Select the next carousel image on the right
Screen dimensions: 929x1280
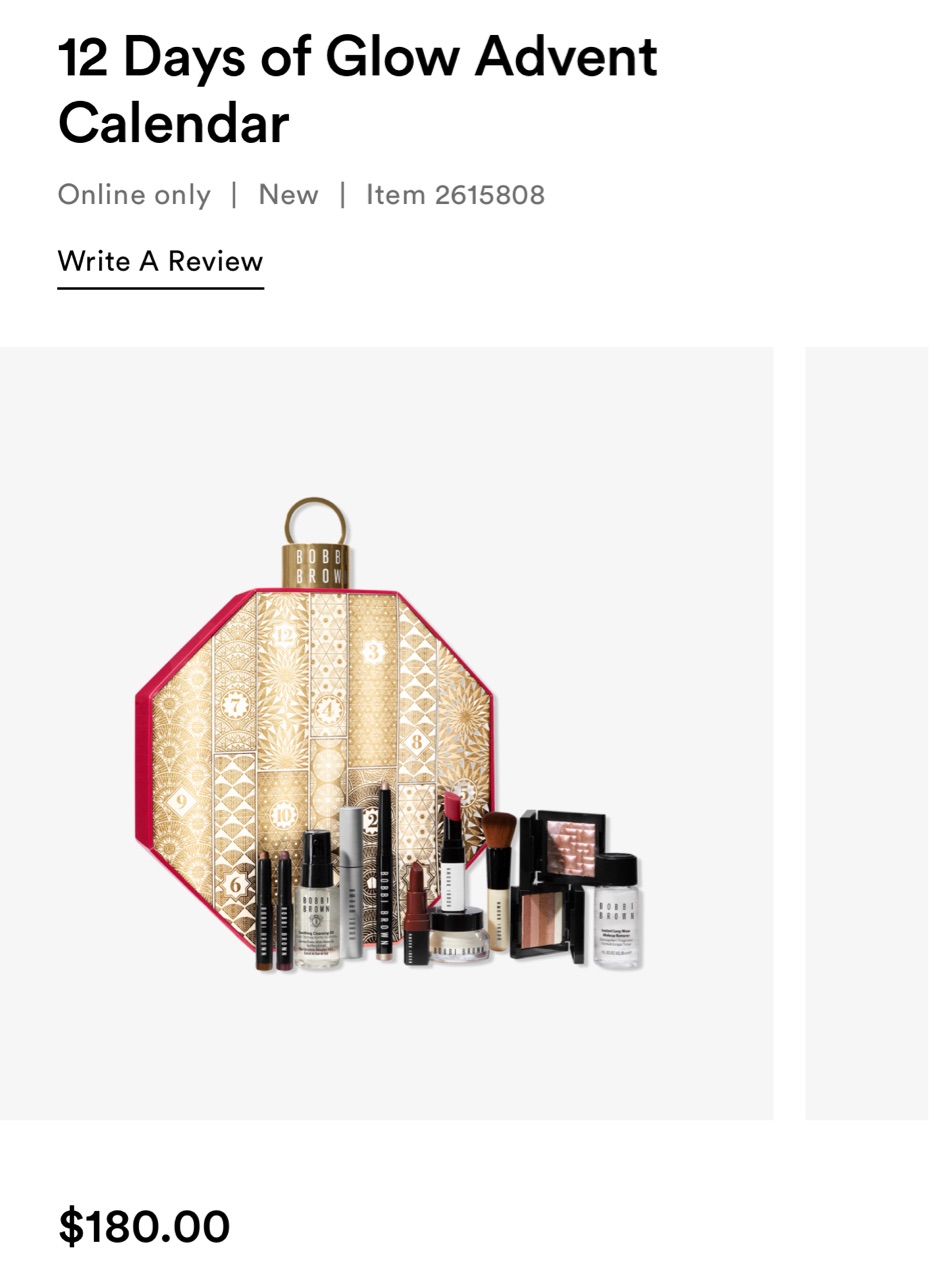pyautogui.click(x=866, y=733)
